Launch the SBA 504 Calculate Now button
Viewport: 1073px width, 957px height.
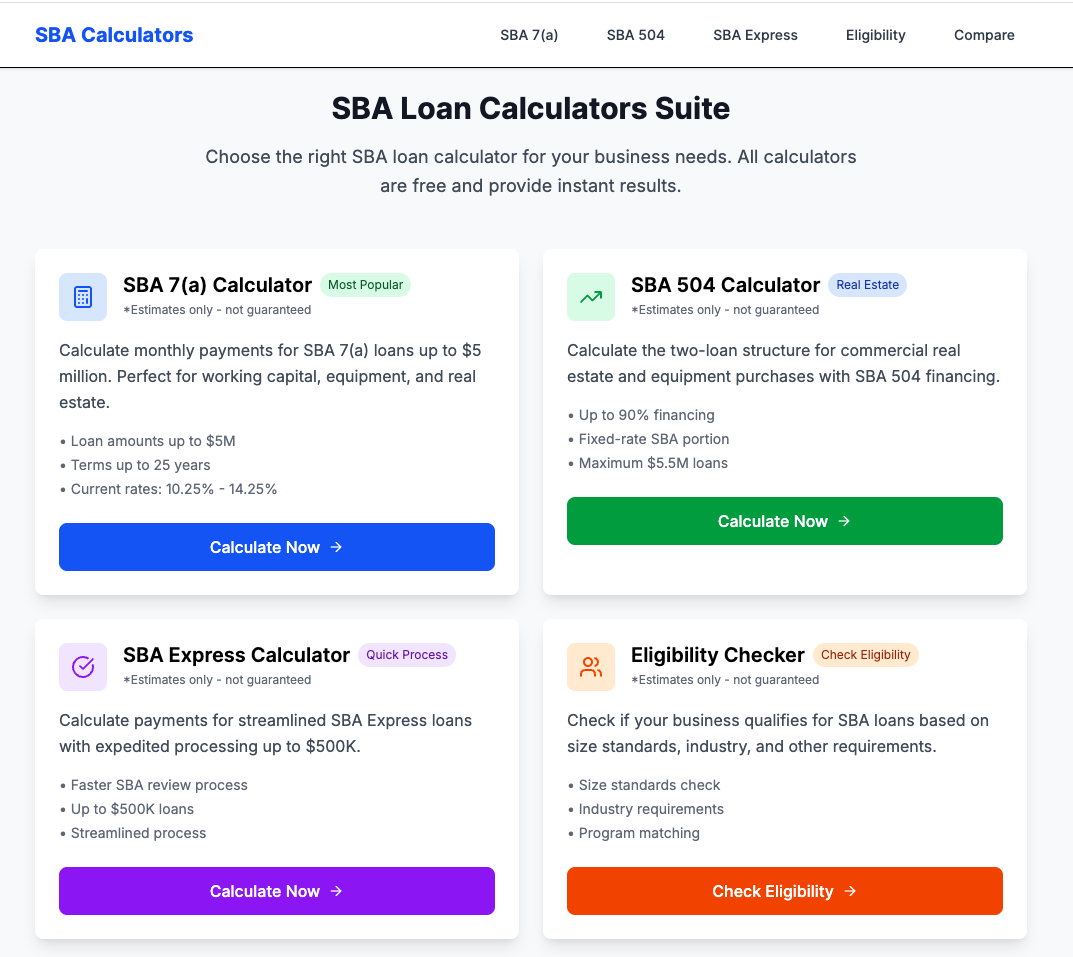click(785, 521)
